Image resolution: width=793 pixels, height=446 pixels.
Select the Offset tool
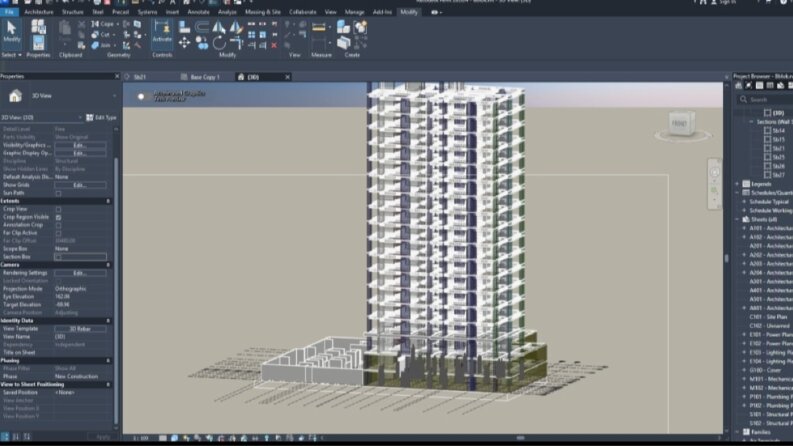click(x=202, y=27)
